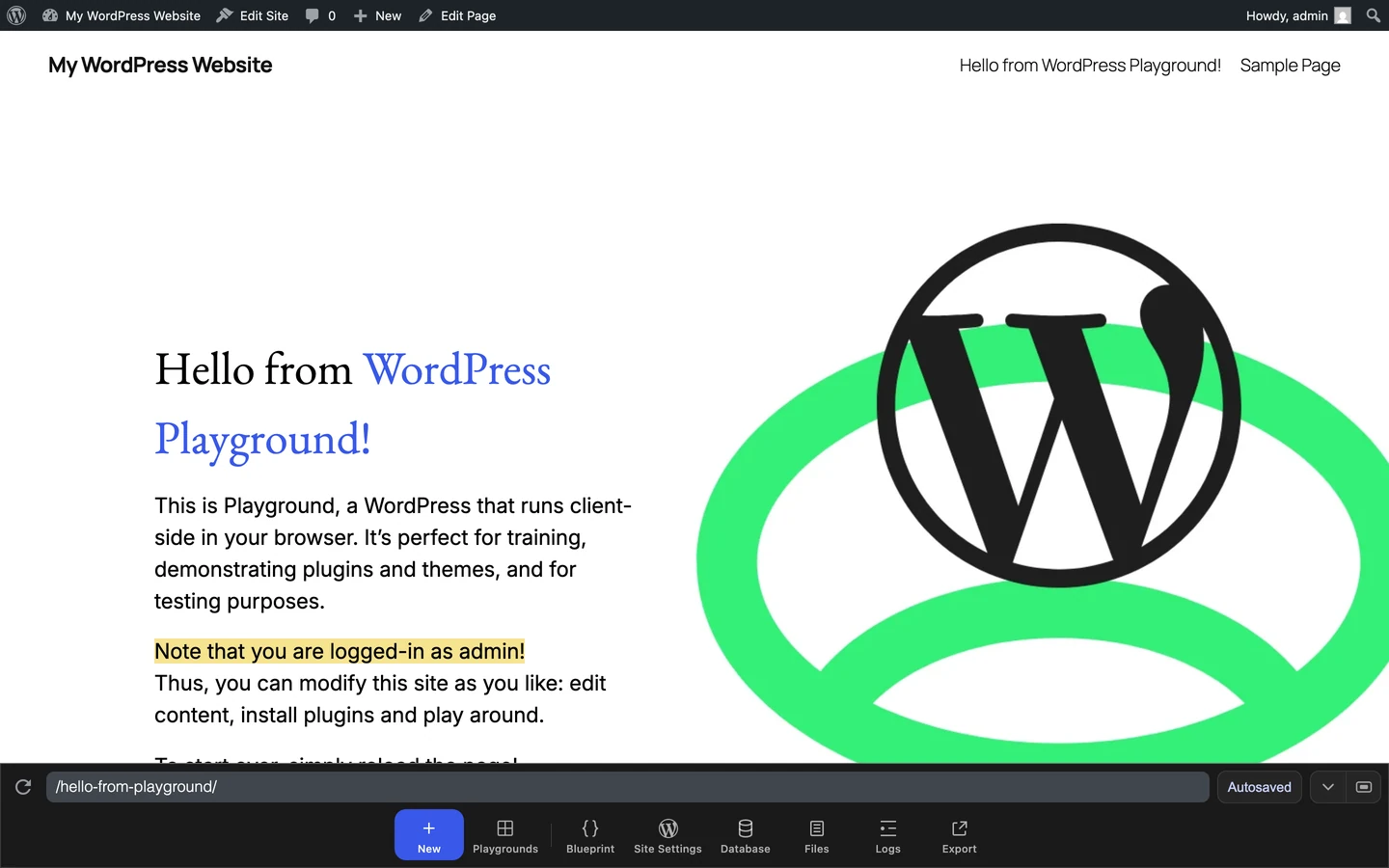Open My WordPress Website dashboard link
This screenshot has width=1389, height=868.
click(x=122, y=15)
